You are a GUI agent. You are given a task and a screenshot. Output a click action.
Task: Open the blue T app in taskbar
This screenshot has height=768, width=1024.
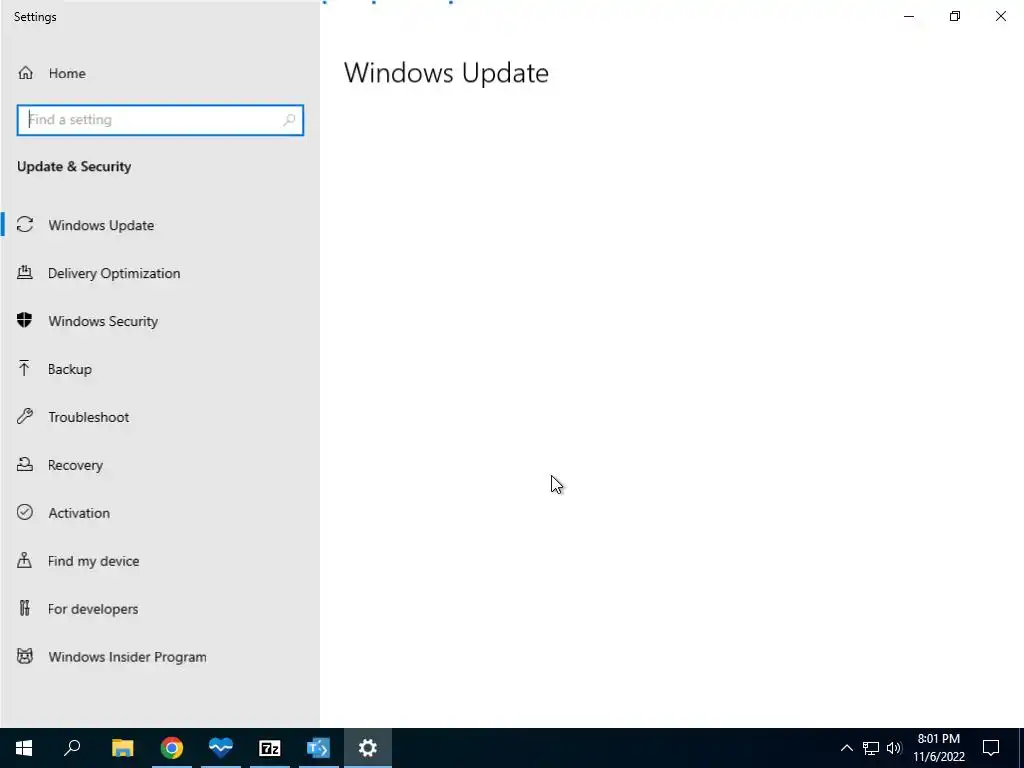click(x=319, y=748)
